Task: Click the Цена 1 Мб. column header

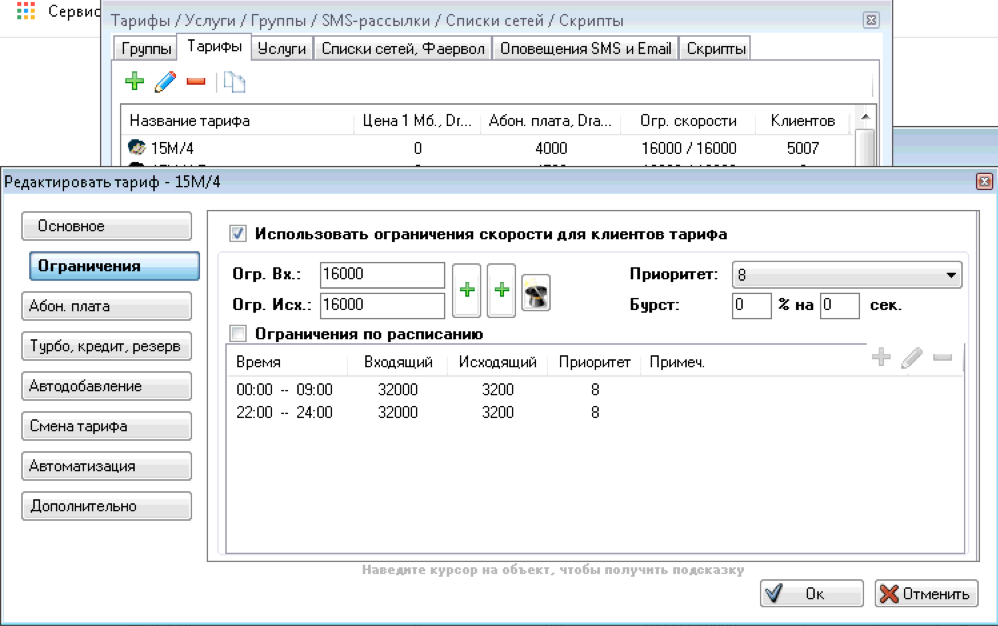Action: click(417, 121)
